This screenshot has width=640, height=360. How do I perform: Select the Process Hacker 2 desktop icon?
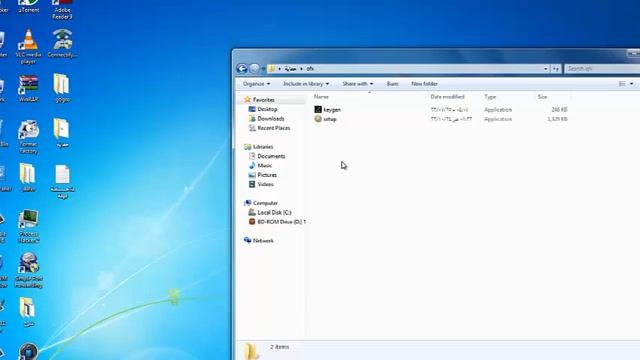coord(29,227)
